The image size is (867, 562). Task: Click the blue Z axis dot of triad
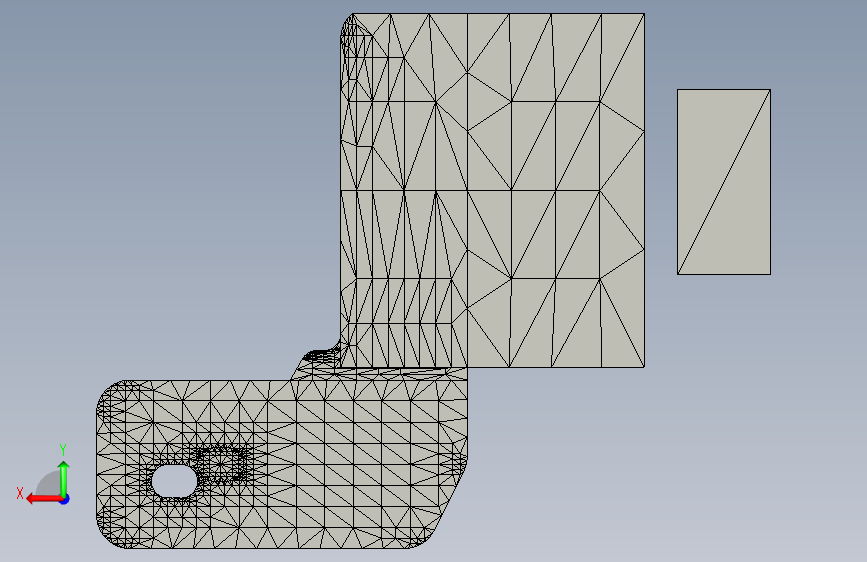pyautogui.click(x=65, y=499)
